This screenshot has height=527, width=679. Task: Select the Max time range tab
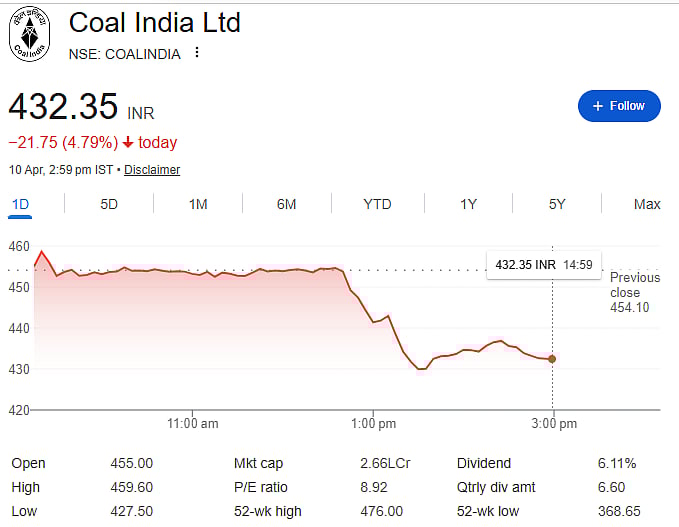[647, 204]
